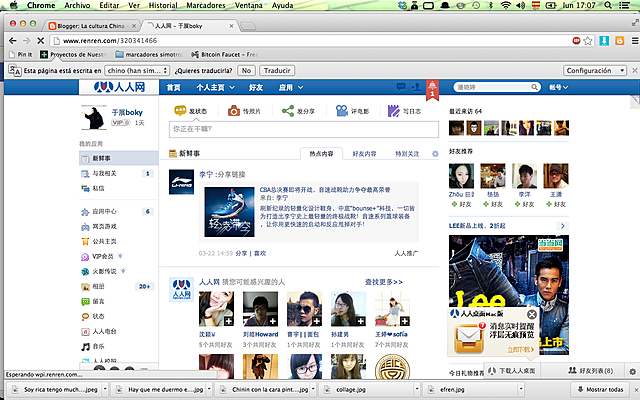640x400 pixels.
Task: Open the chat bar settings gear at bottom right
Action: (632, 371)
